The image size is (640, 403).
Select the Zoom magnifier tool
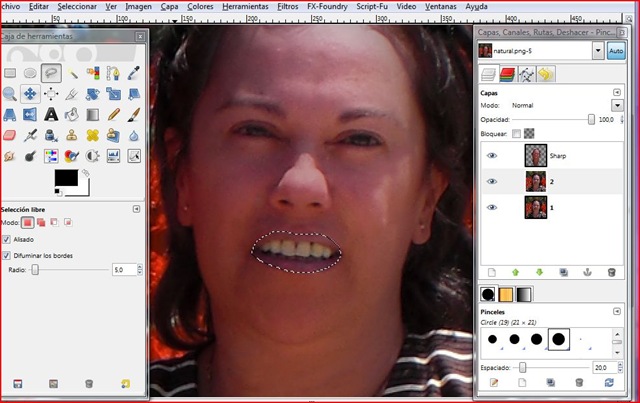click(x=10, y=94)
